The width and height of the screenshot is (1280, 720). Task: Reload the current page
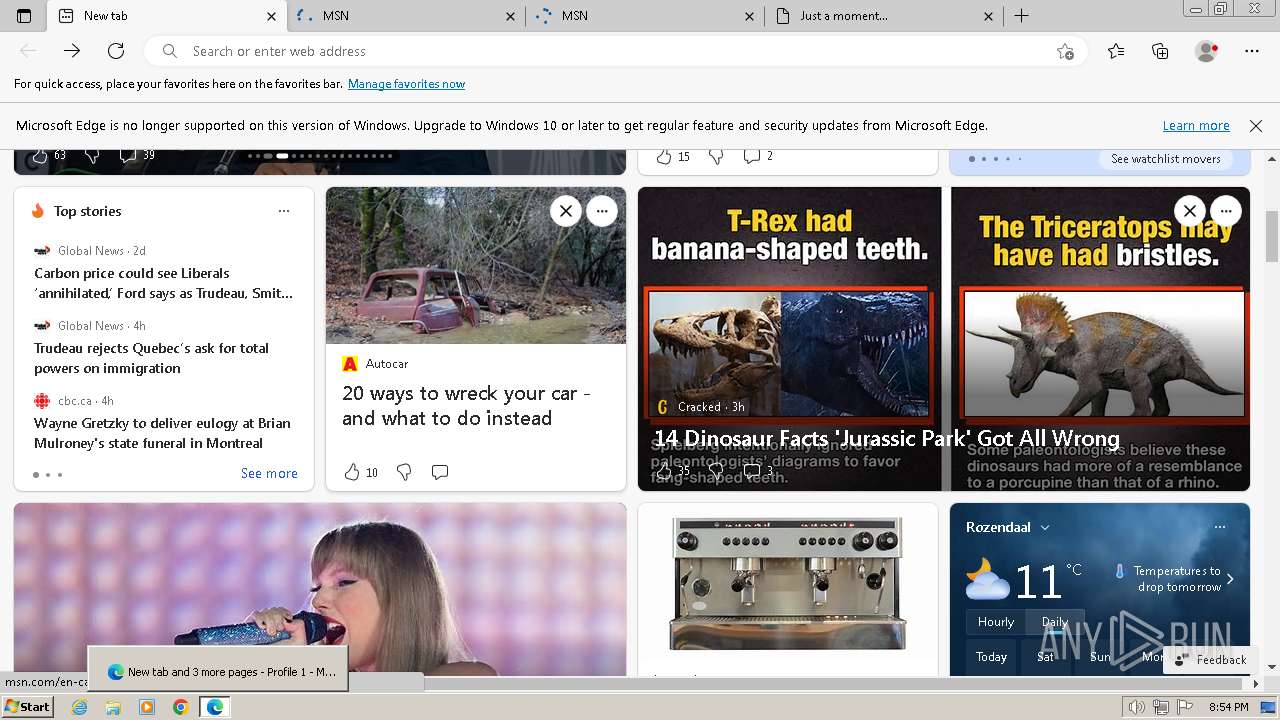(116, 51)
